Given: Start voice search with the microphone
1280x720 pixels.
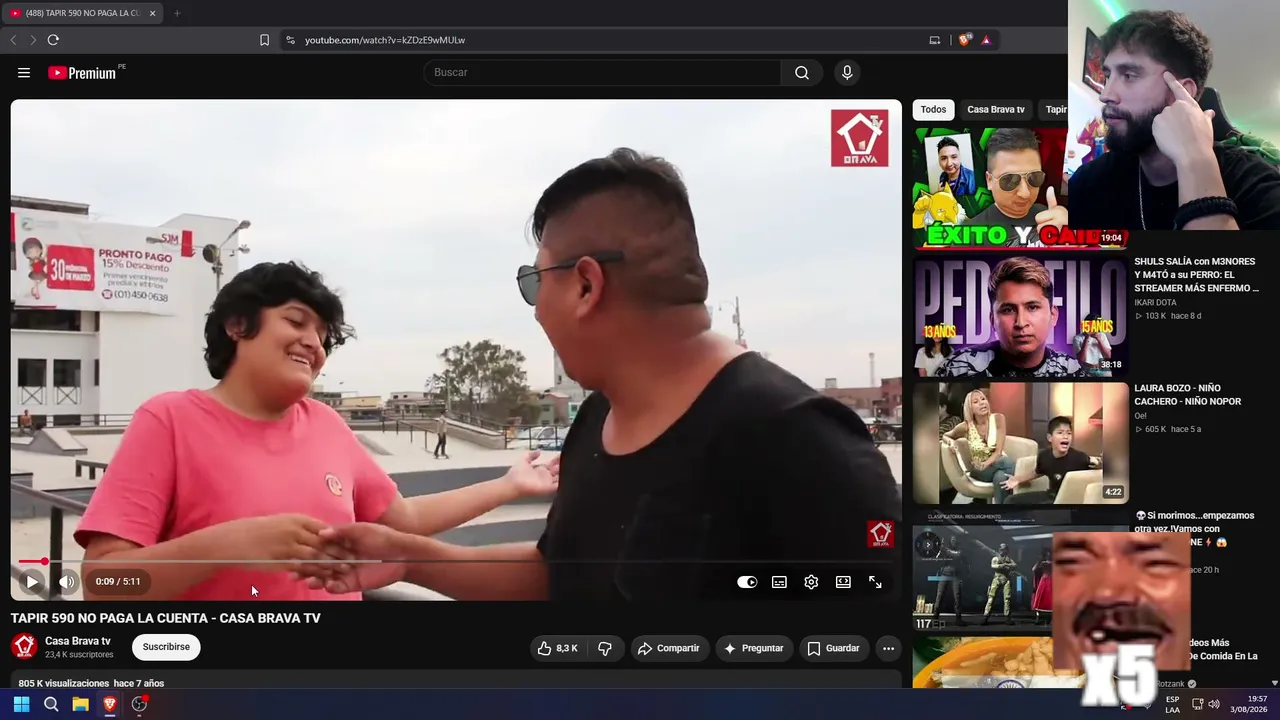Looking at the screenshot, I should click(x=847, y=72).
